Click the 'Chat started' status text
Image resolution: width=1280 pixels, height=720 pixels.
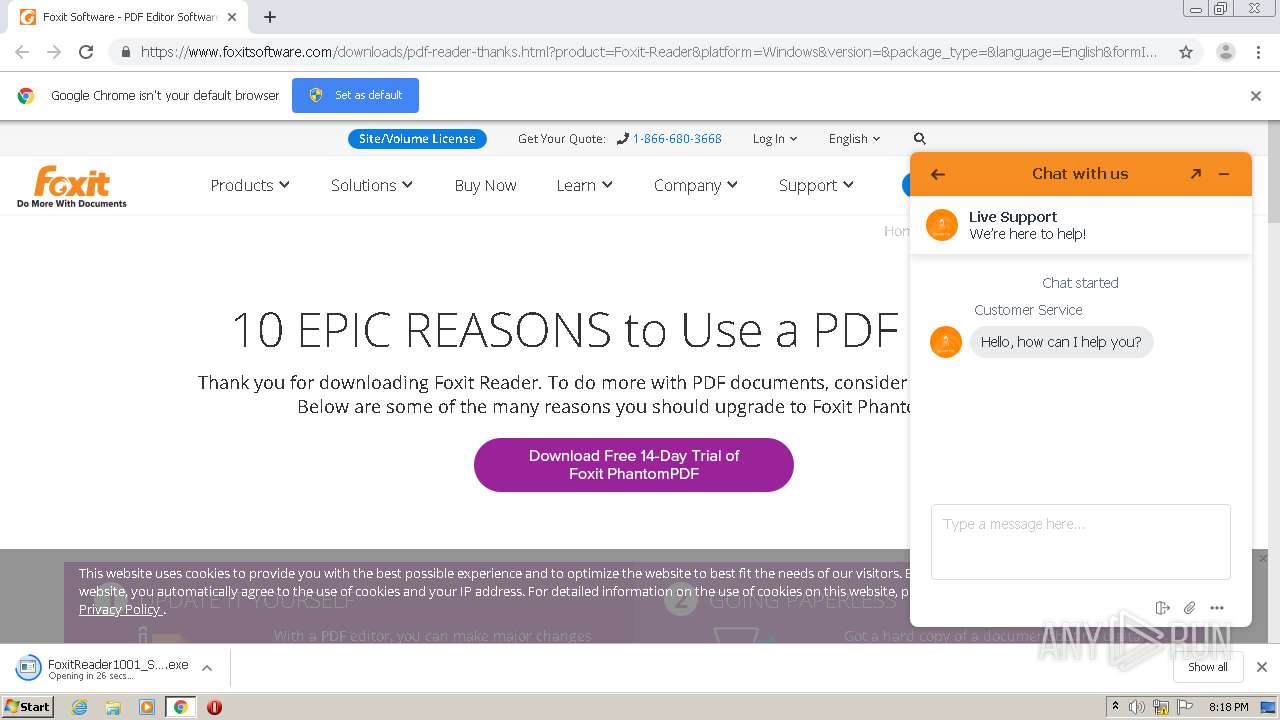tap(1080, 283)
